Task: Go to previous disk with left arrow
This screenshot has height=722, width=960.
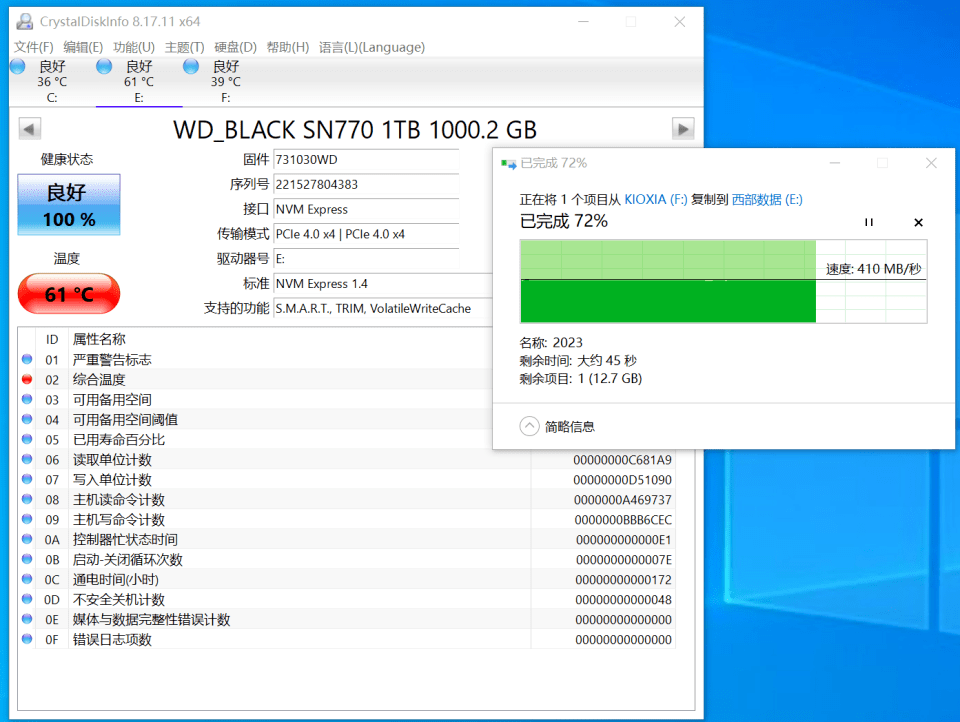Action: 29,129
